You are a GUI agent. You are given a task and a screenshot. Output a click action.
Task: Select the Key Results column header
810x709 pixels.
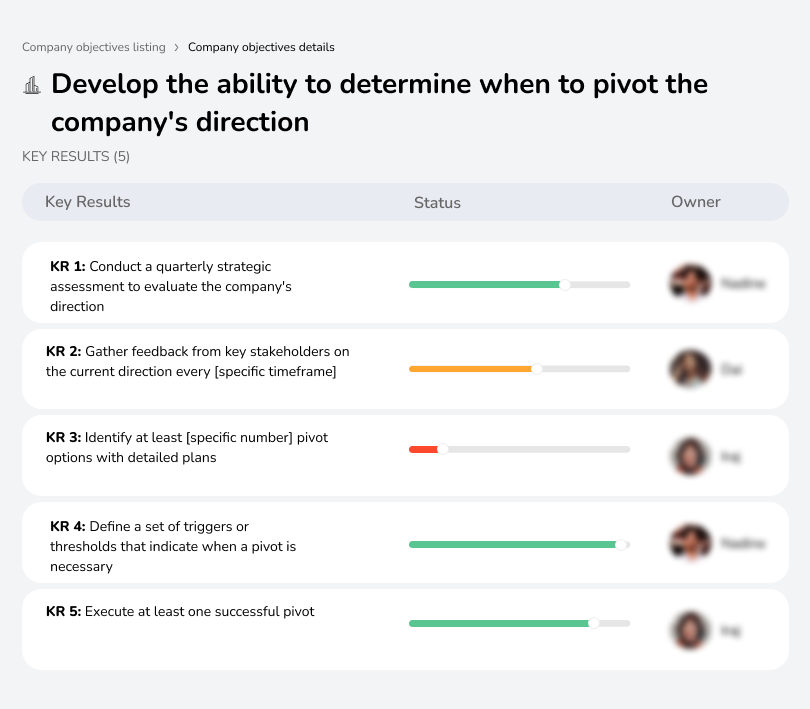click(88, 202)
